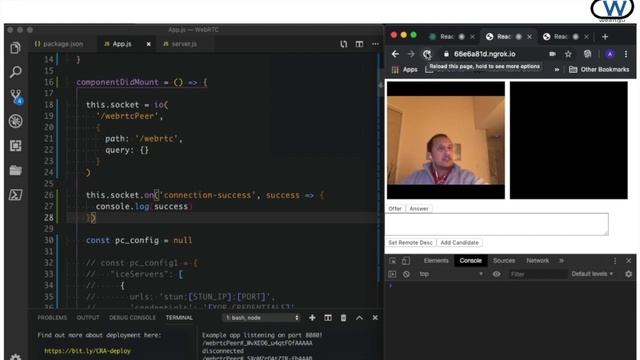This screenshot has width=640, height=360.
Task: Toggle live expression eye icon
Action: pos(496,274)
